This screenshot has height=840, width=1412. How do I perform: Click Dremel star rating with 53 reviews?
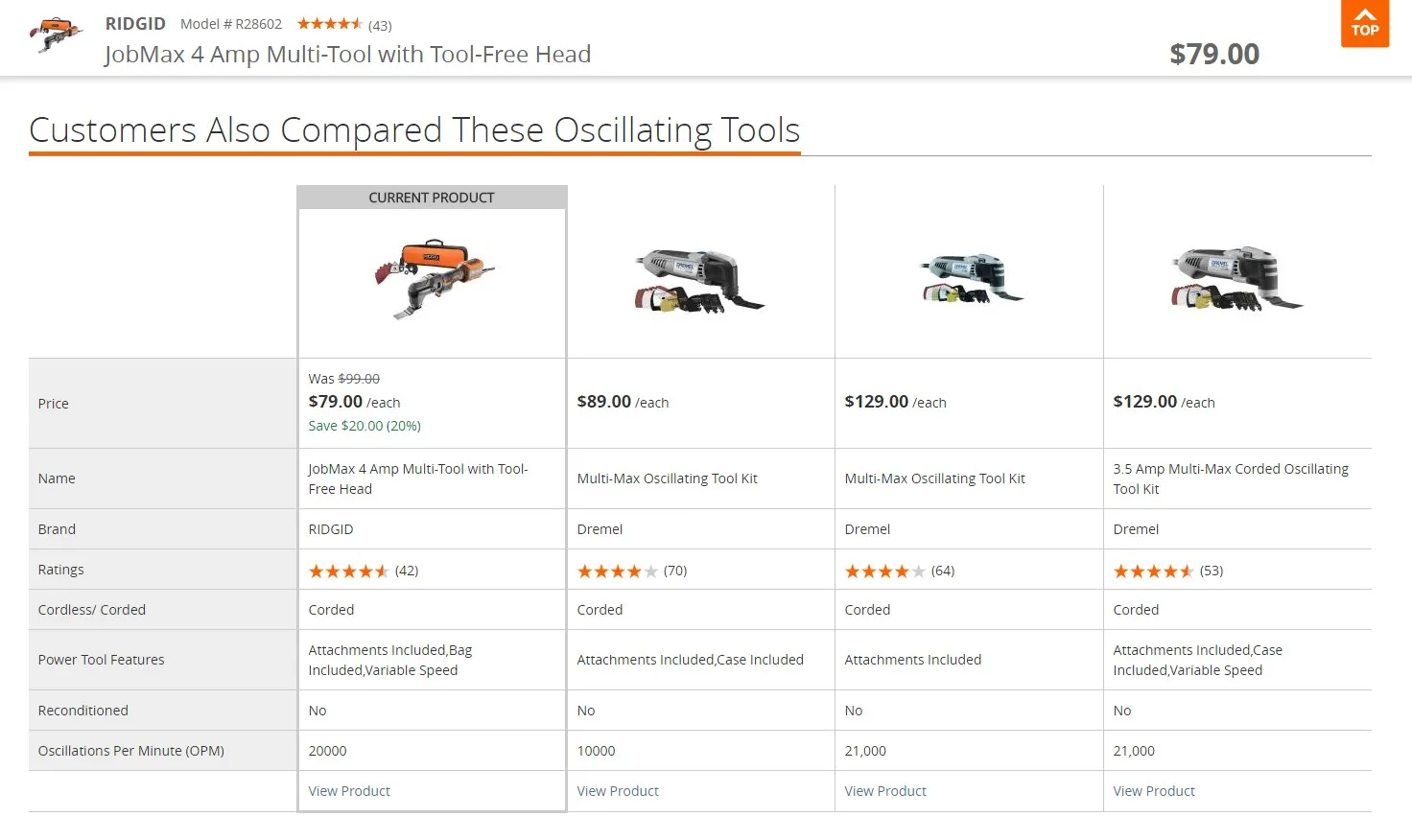1168,571
